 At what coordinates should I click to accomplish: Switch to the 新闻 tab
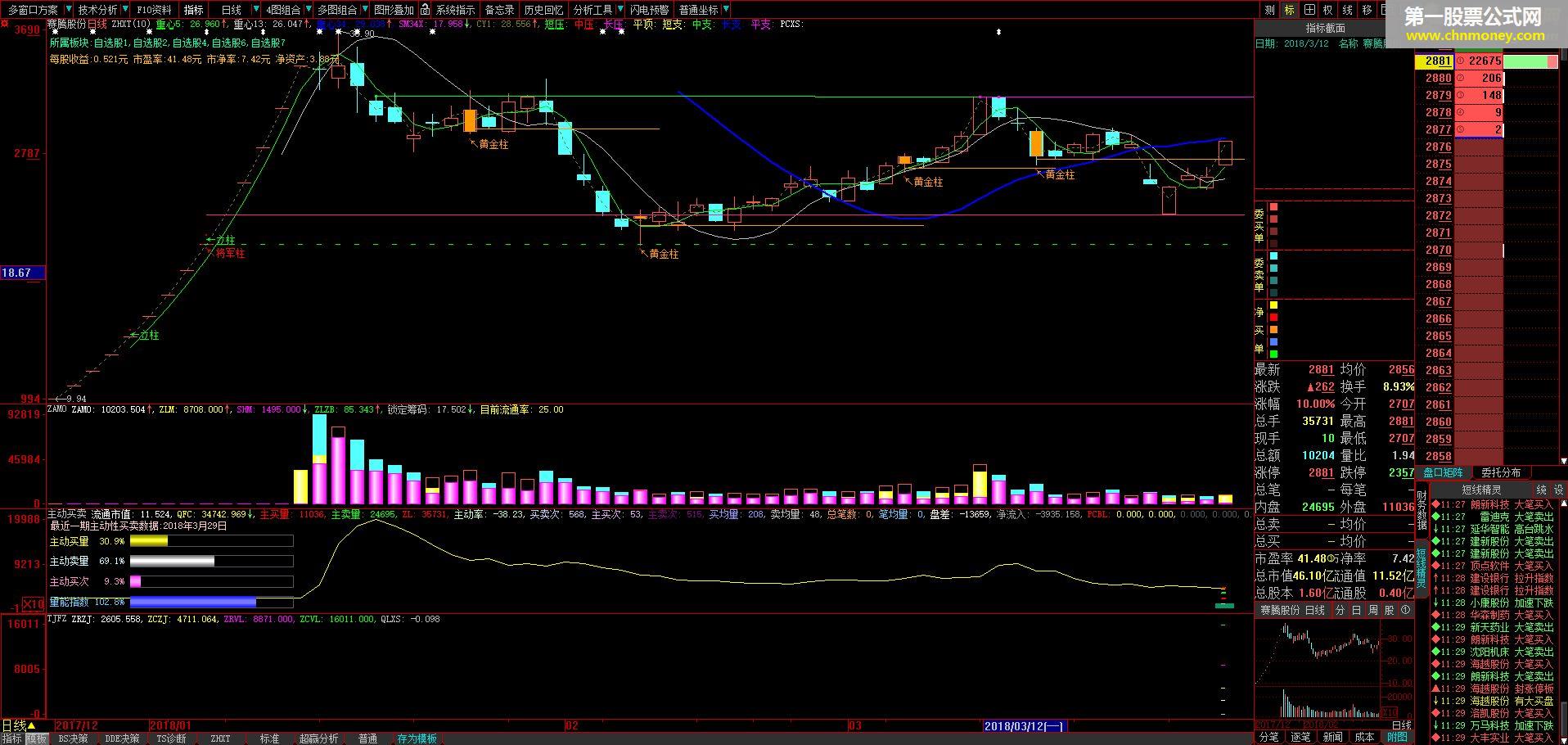point(1332,737)
